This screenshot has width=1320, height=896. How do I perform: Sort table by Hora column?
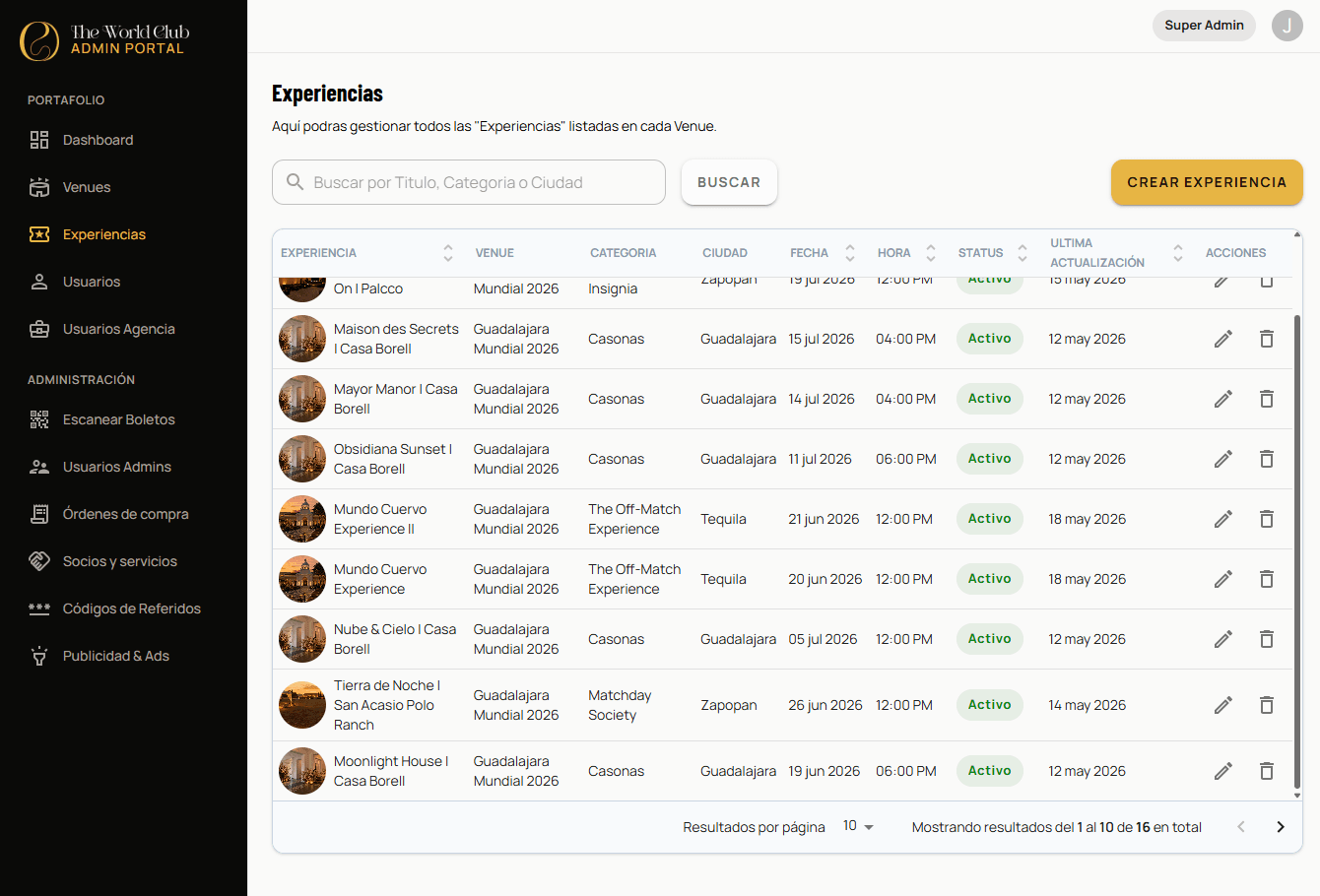(931, 253)
